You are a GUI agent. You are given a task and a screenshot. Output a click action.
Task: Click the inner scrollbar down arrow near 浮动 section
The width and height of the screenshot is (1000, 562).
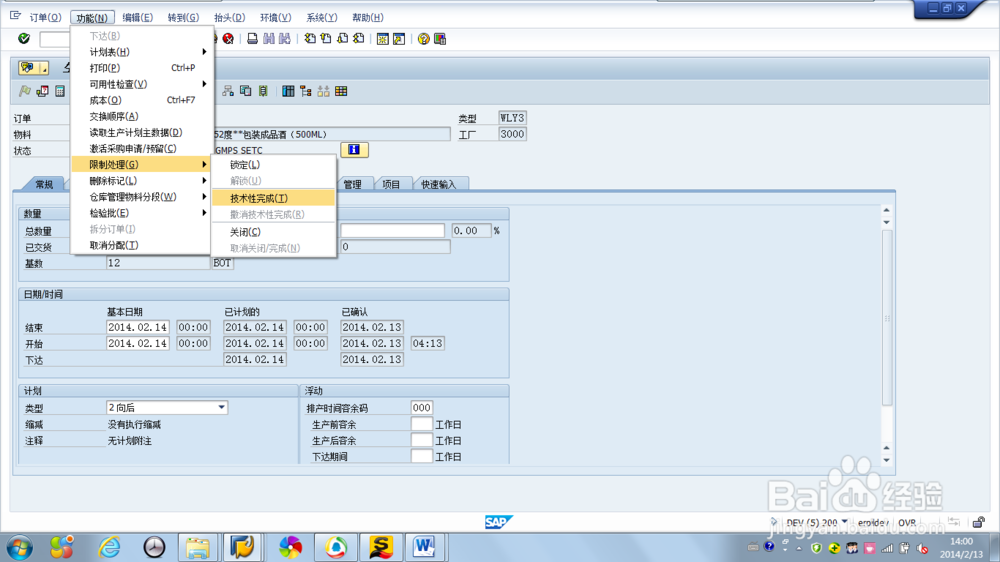point(886,460)
